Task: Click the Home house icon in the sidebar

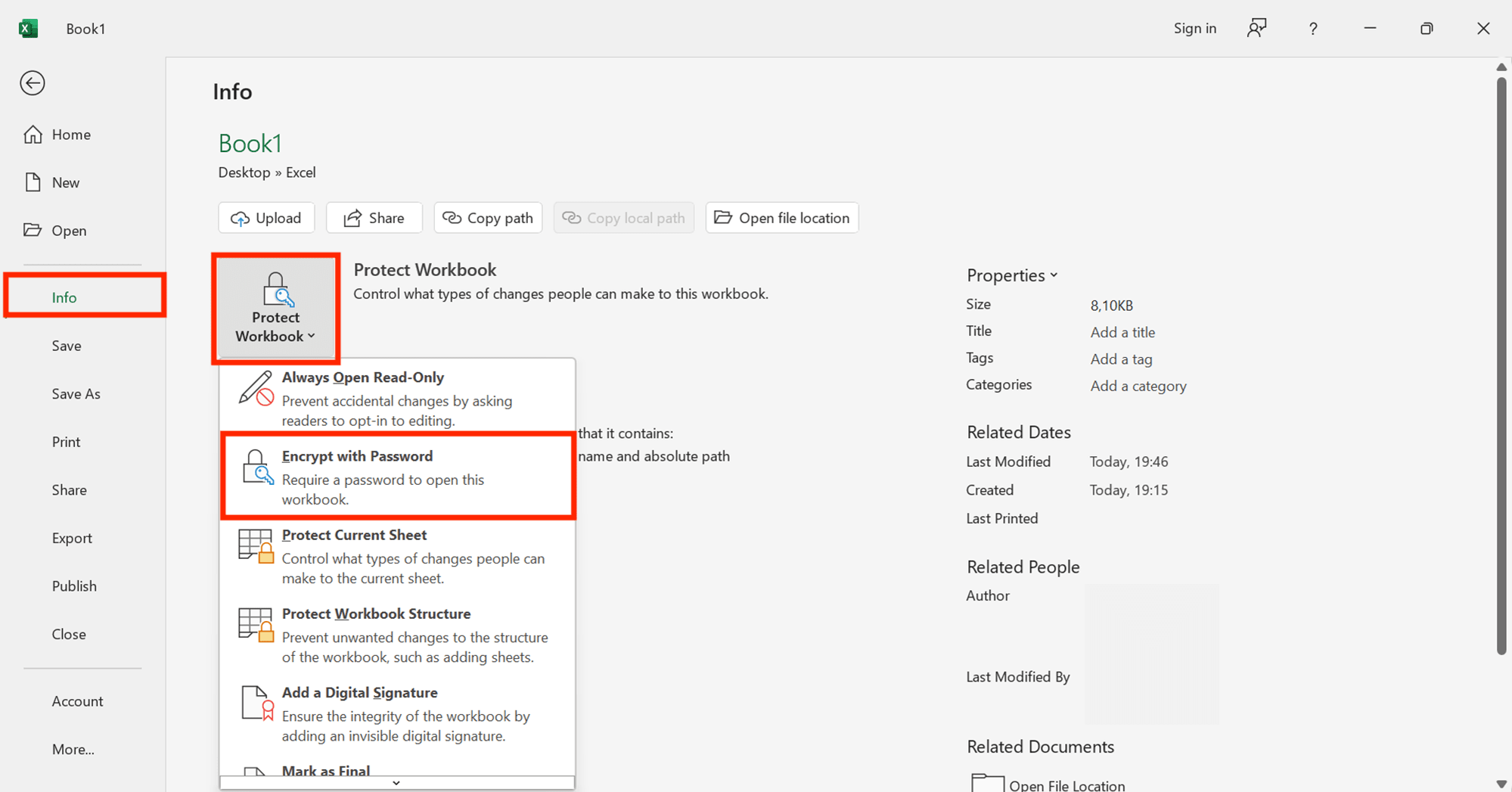Action: click(33, 135)
